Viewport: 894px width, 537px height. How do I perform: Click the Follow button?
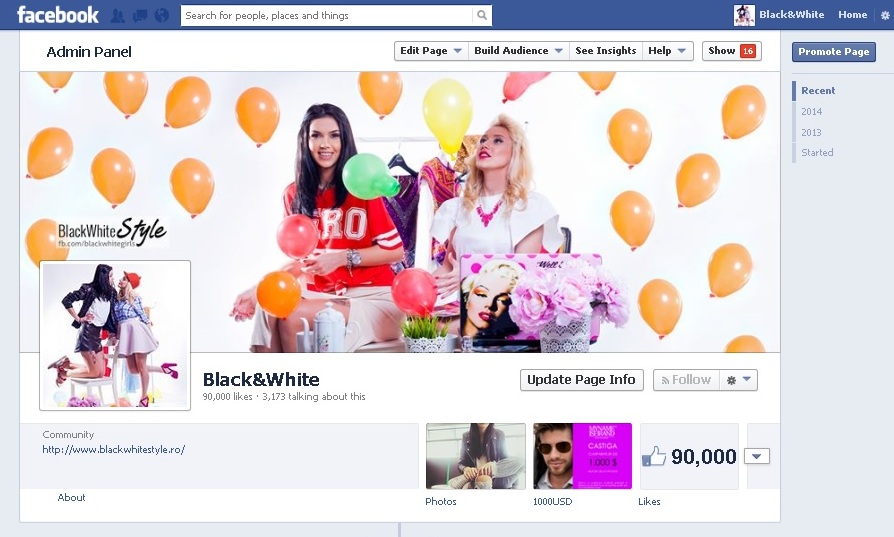tap(686, 380)
